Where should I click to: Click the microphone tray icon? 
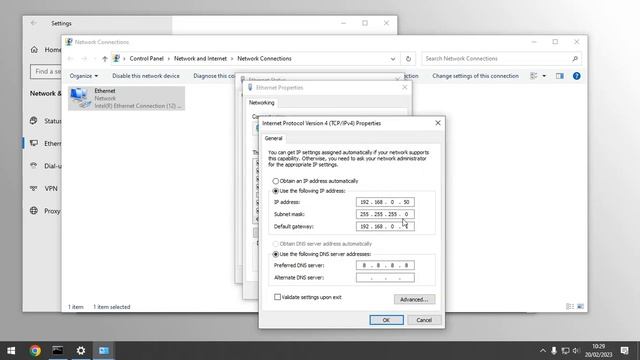pyautogui.click(x=554, y=351)
